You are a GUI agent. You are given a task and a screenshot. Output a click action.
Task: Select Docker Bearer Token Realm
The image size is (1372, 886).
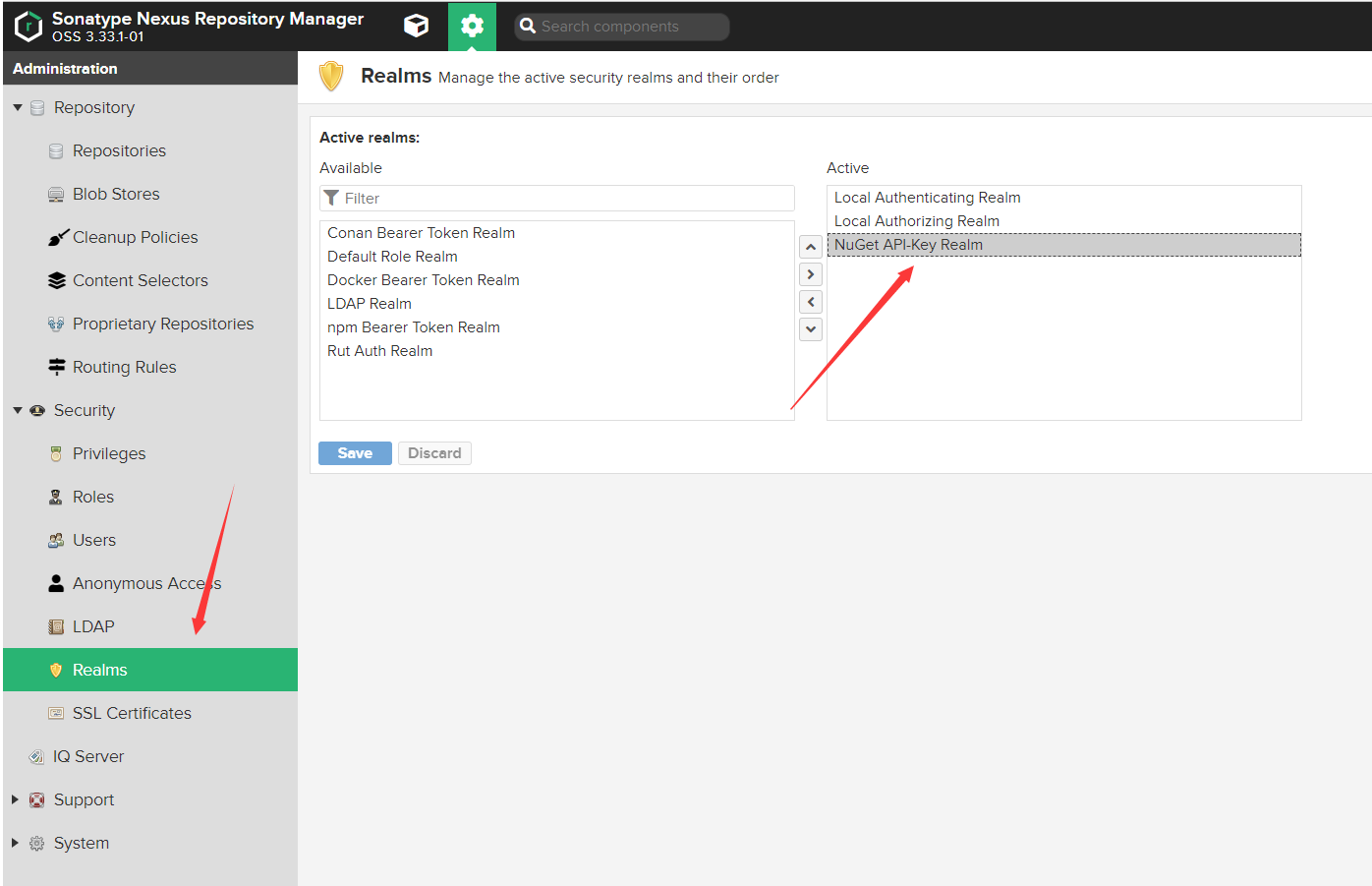556,280
